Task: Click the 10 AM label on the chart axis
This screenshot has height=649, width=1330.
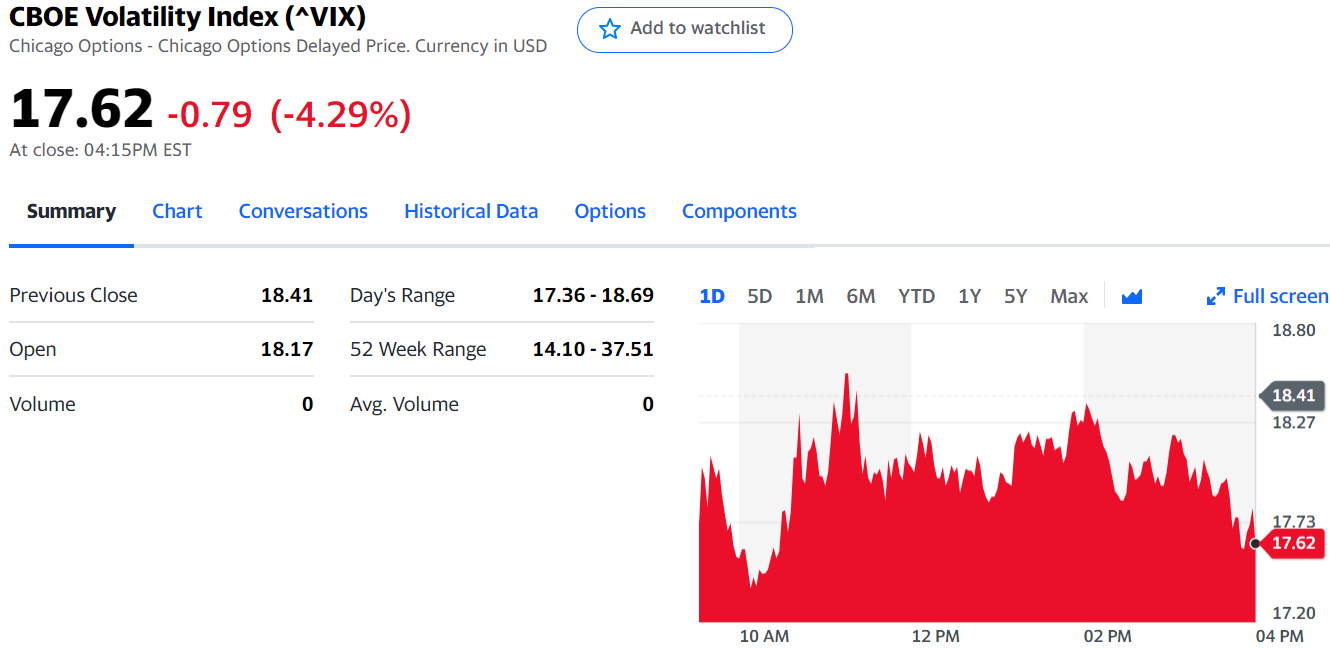Action: (764, 636)
